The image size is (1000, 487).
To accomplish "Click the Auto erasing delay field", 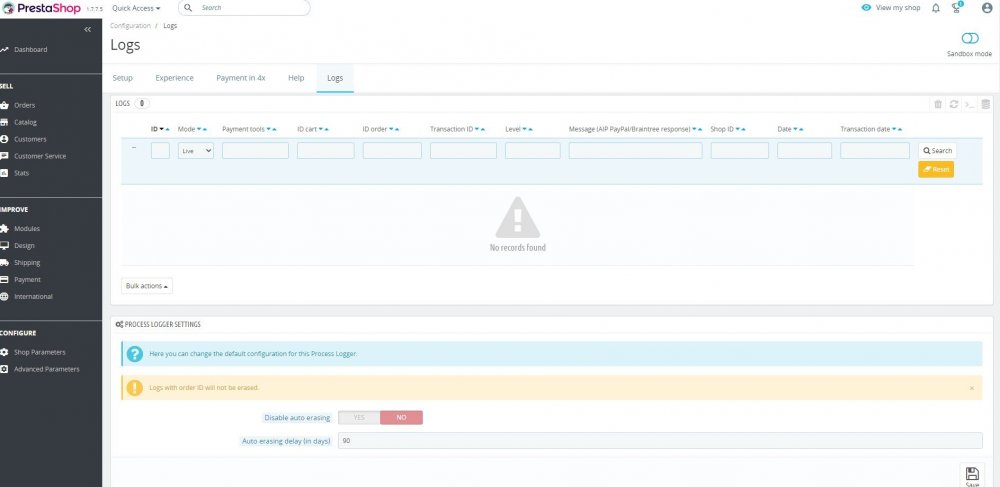I will (660, 440).
